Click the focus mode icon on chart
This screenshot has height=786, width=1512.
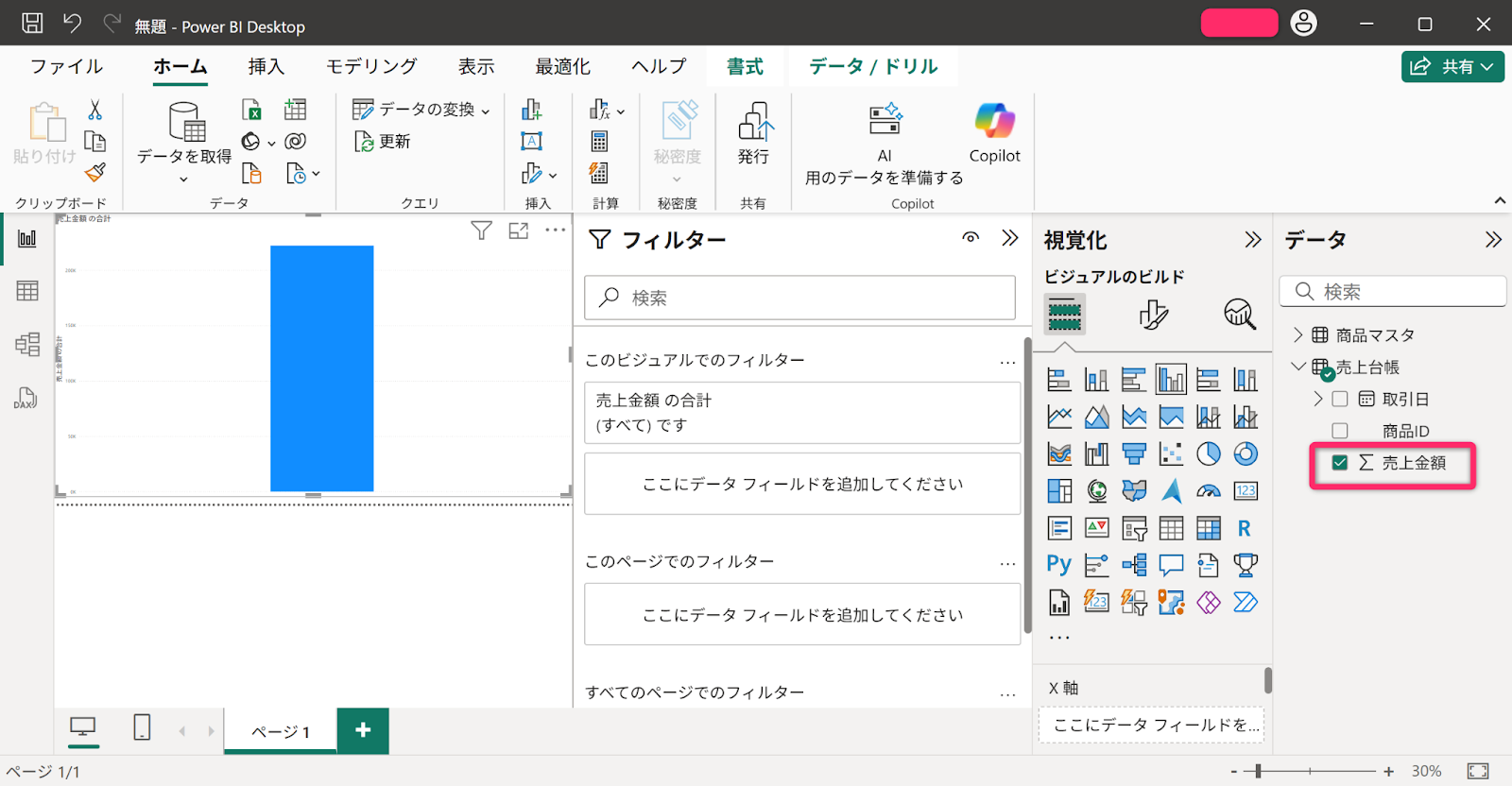[x=518, y=231]
